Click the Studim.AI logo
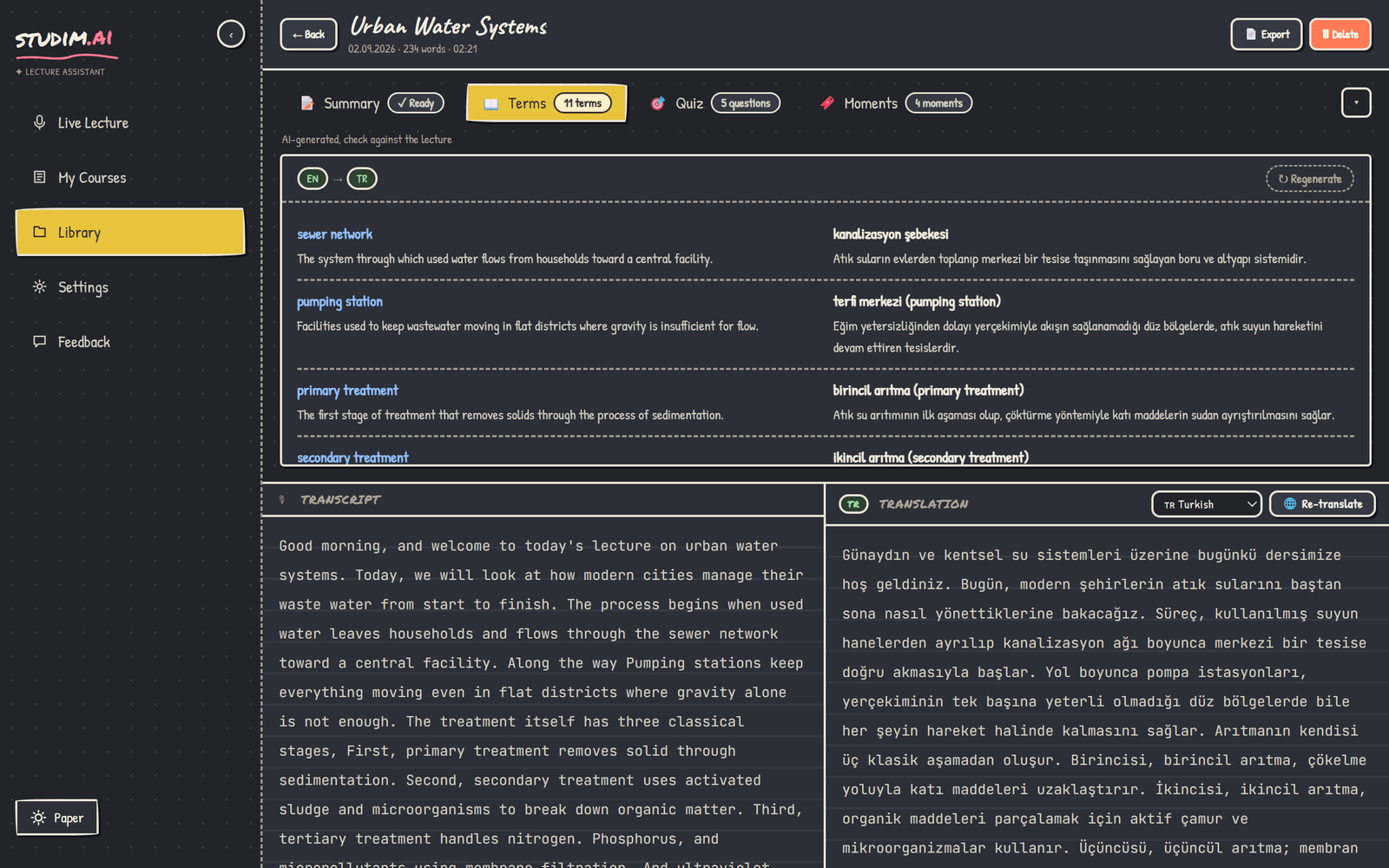This screenshot has width=1389, height=868. [x=64, y=40]
